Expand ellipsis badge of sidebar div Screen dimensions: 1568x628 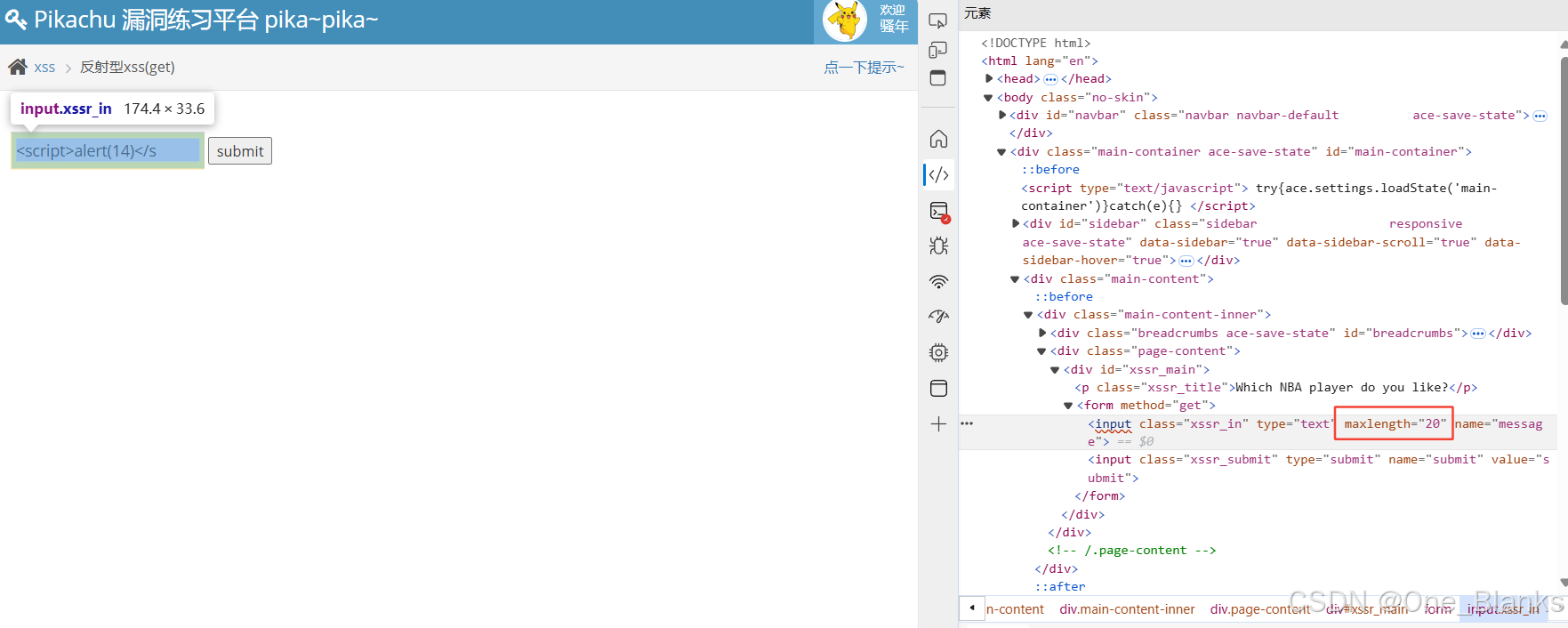[x=1186, y=261]
